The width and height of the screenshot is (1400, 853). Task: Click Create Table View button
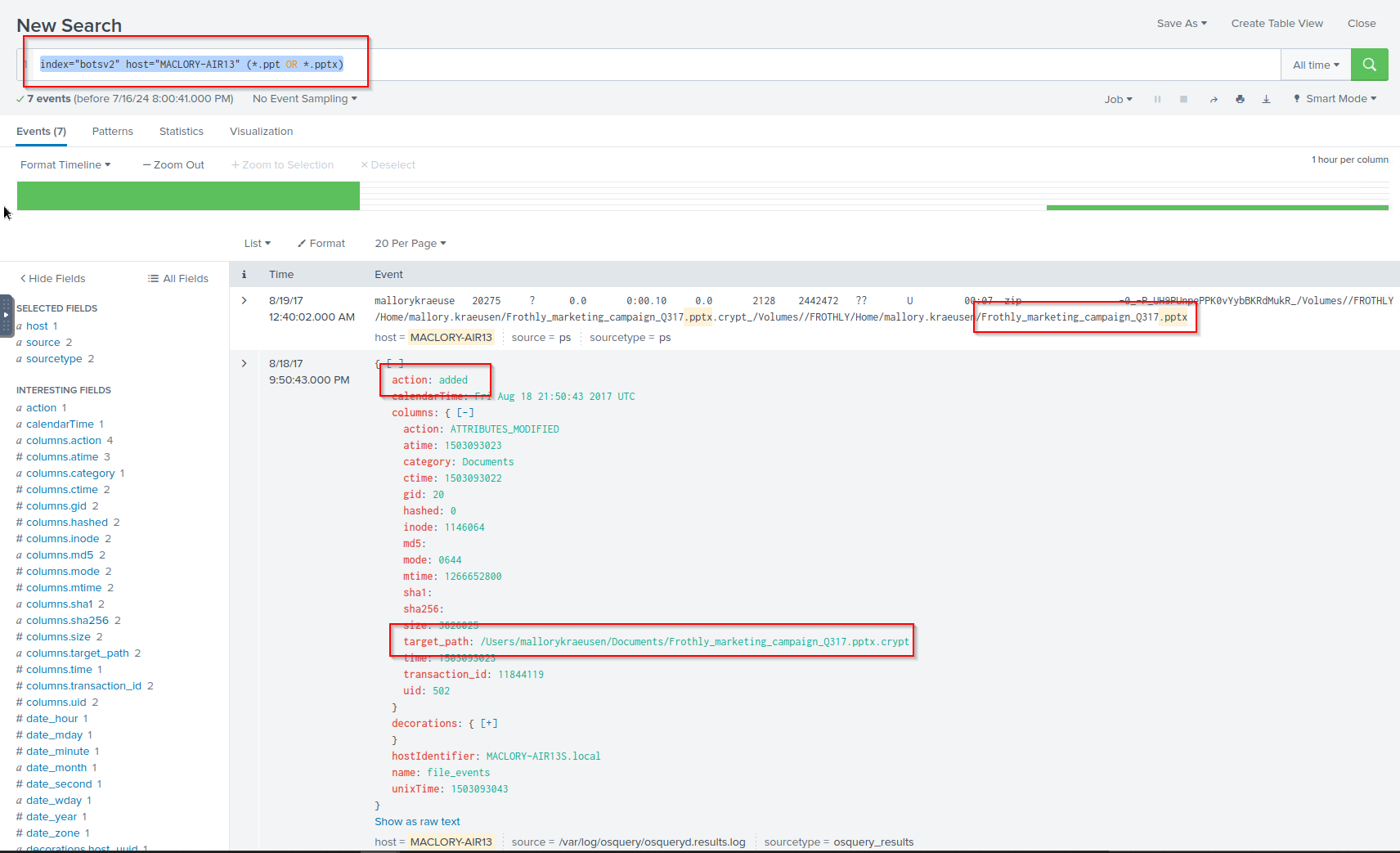[1277, 23]
